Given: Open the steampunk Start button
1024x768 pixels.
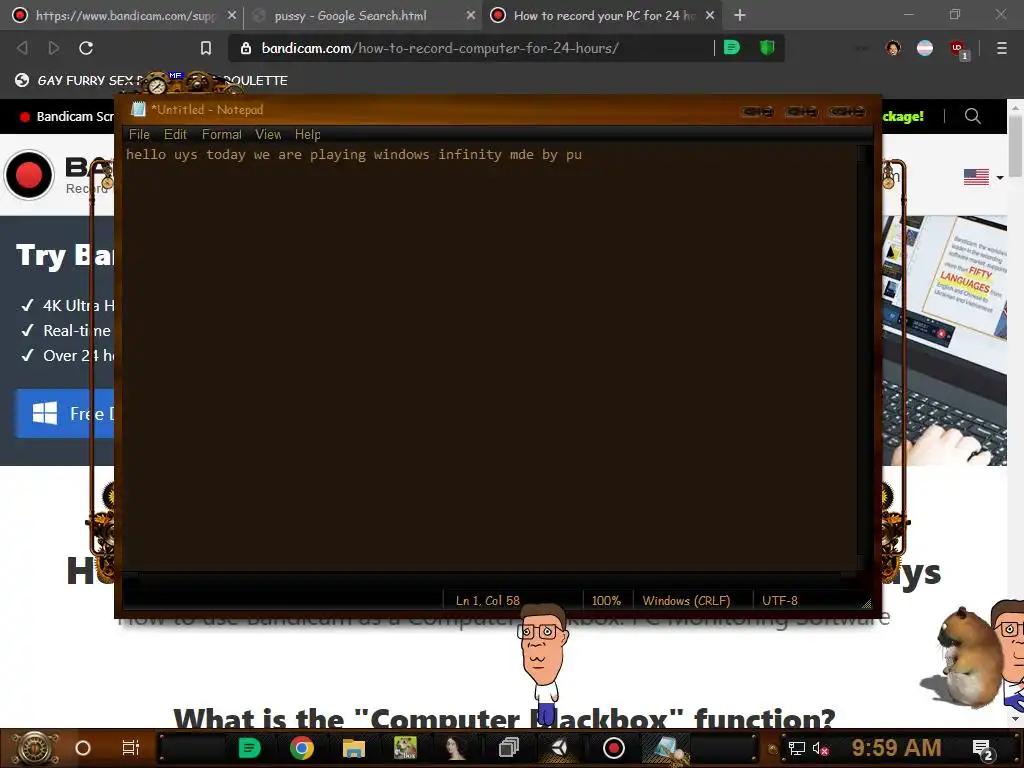Looking at the screenshot, I should coord(34,748).
